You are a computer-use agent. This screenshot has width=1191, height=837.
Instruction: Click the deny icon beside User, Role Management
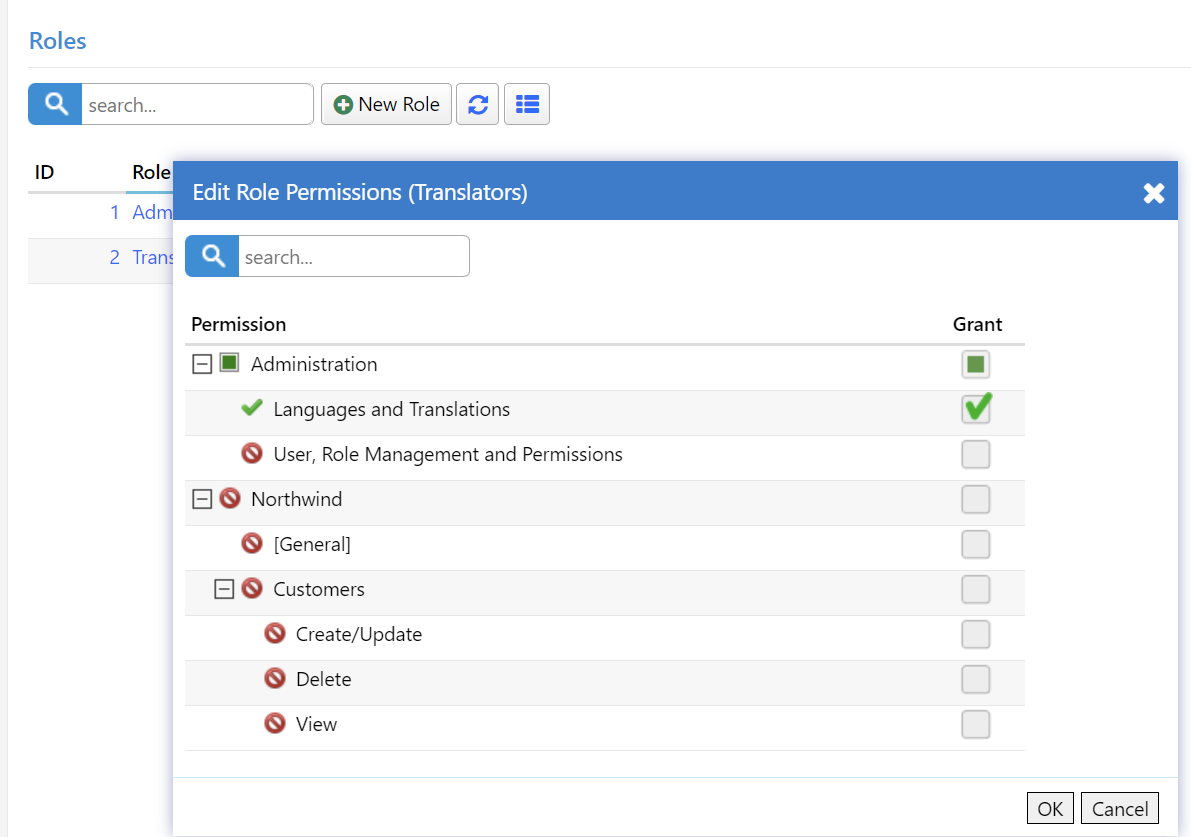[252, 454]
